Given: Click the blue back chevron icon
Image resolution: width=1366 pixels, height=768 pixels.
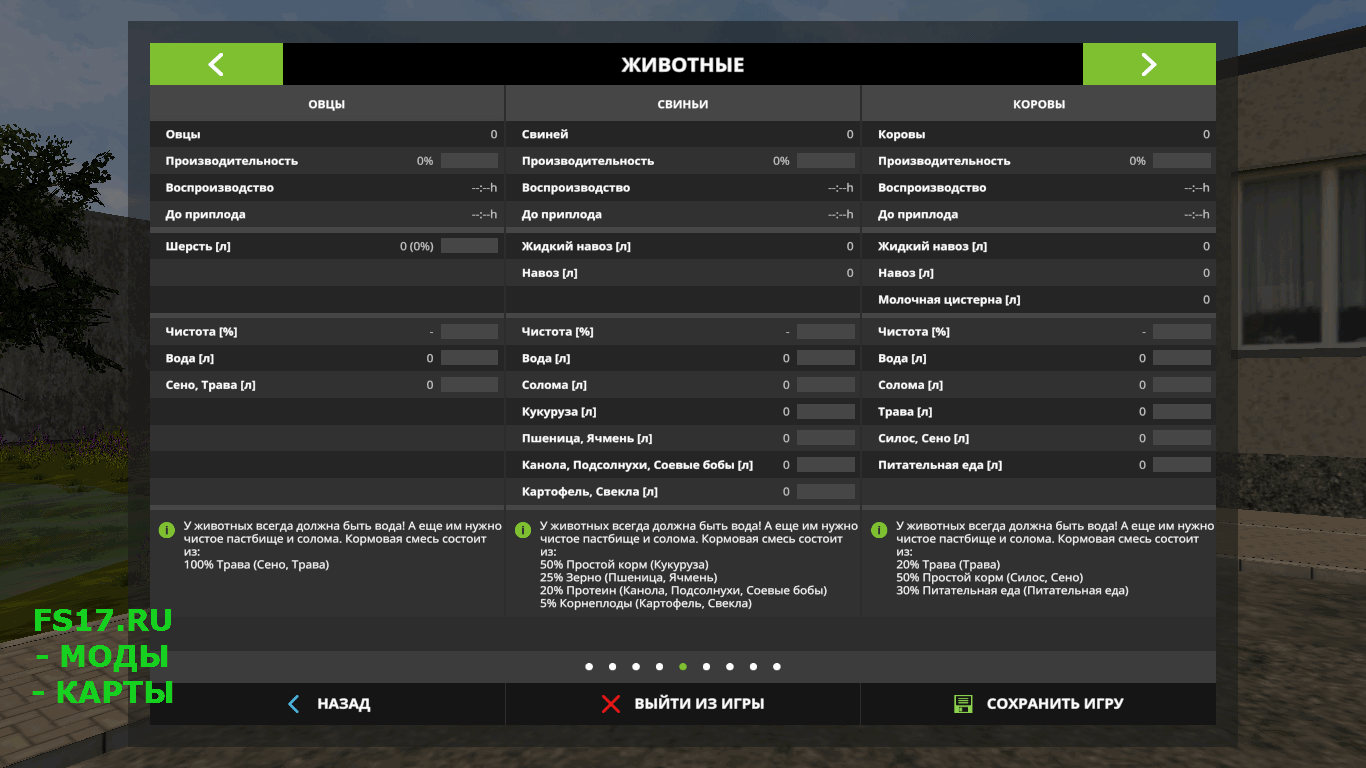Looking at the screenshot, I should coord(293,704).
